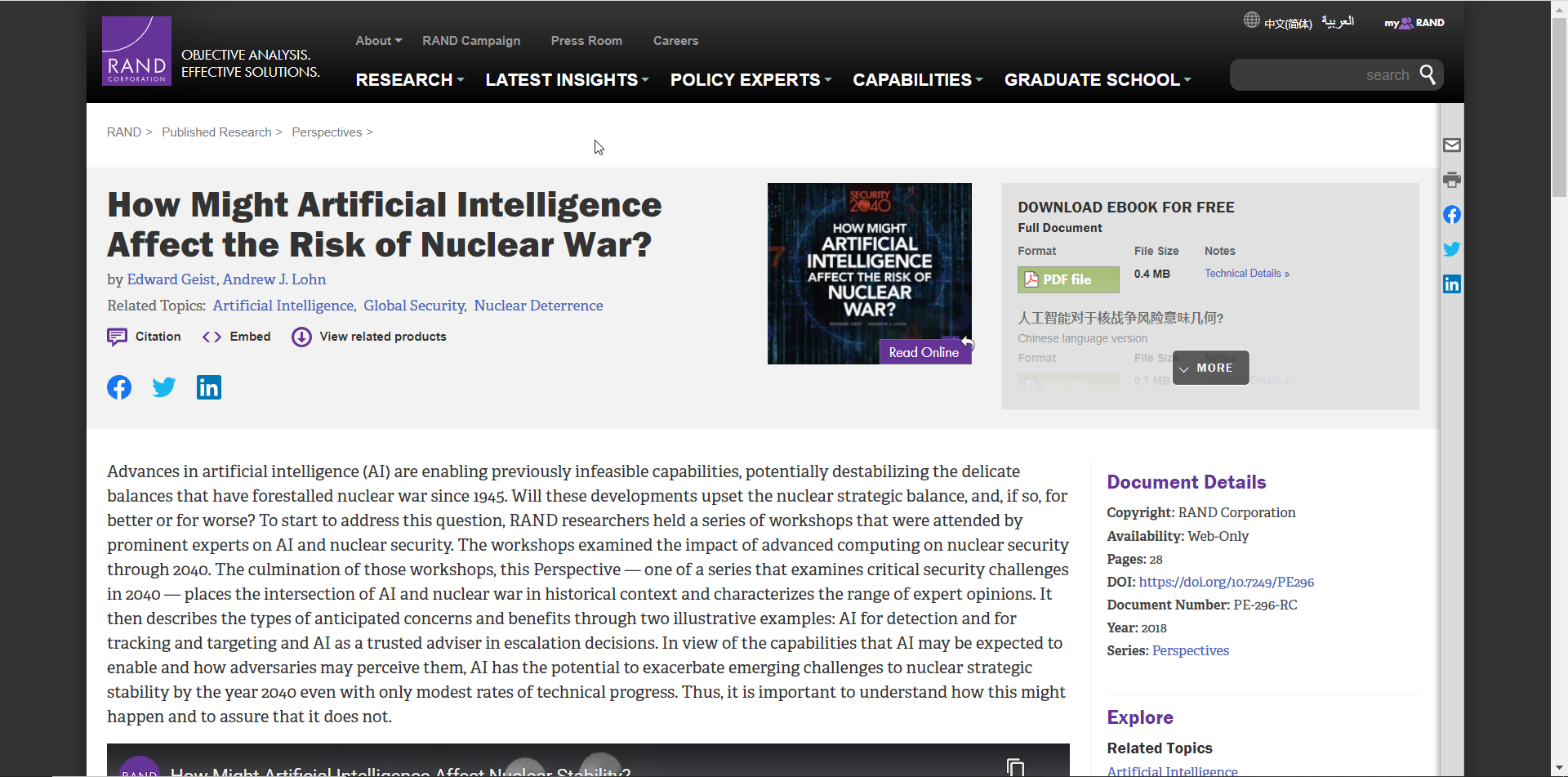Open the RESEARCH menu dropdown
This screenshot has height=777, width=1568.
(x=409, y=80)
